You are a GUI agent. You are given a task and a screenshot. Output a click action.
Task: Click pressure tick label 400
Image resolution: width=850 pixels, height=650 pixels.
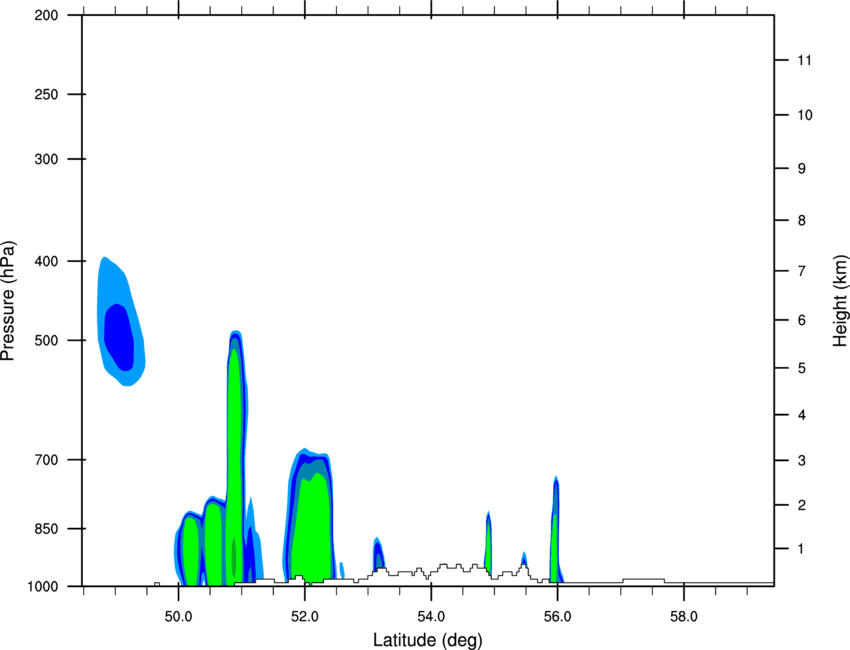click(x=46, y=261)
